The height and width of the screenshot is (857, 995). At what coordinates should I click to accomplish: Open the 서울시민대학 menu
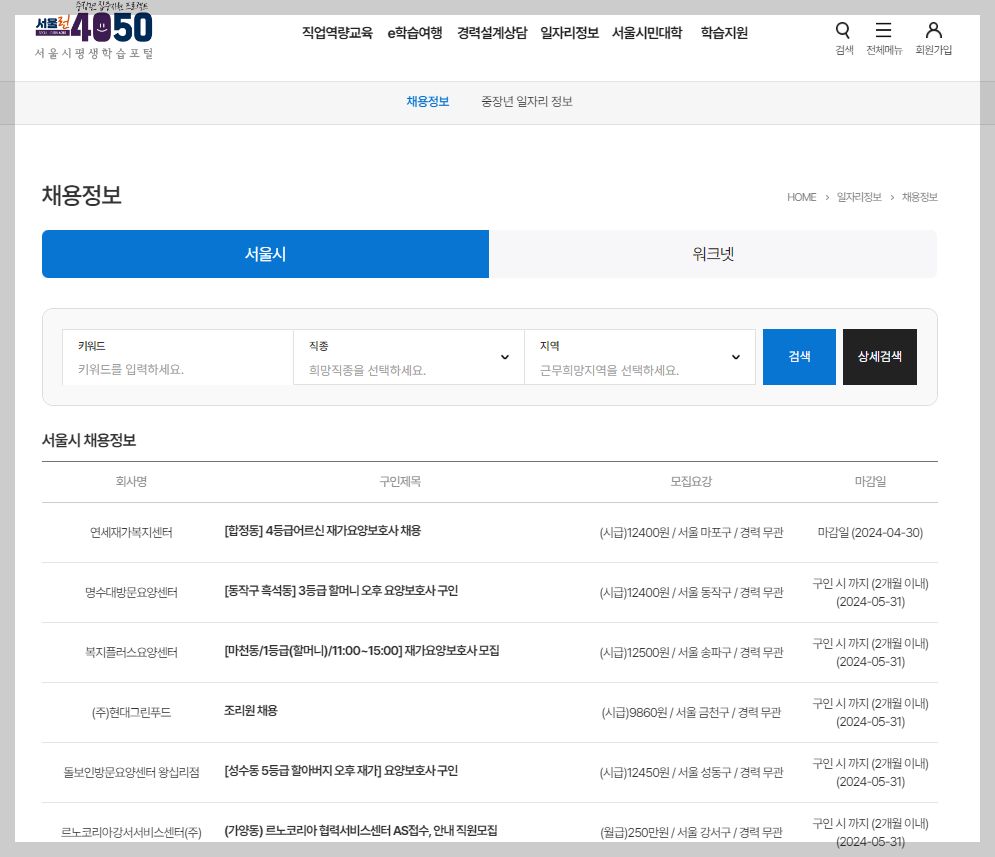647,32
